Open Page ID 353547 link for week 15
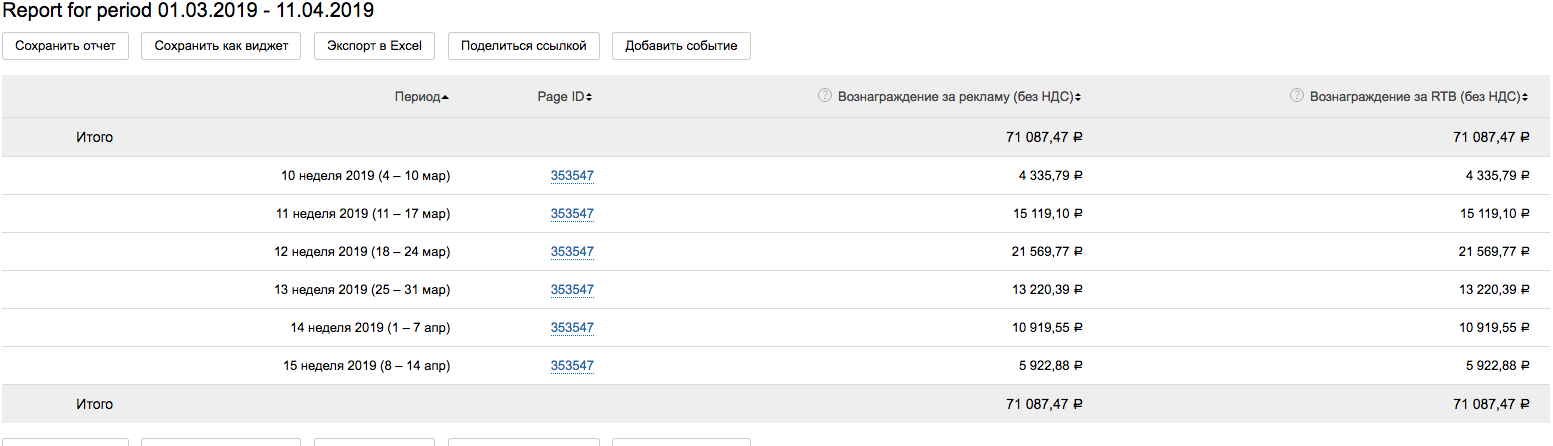 point(572,366)
